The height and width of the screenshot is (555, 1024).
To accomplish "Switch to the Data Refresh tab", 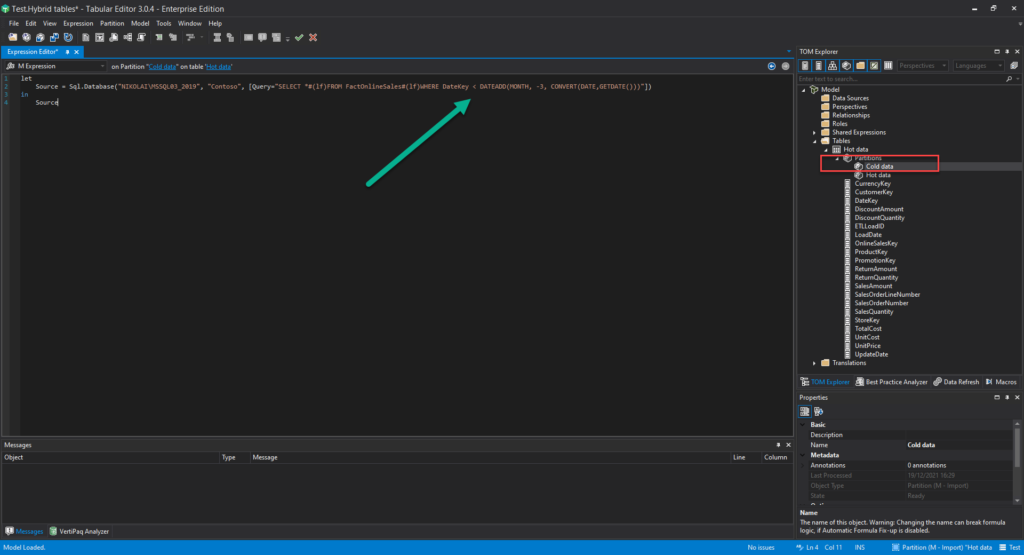I will tap(956, 382).
